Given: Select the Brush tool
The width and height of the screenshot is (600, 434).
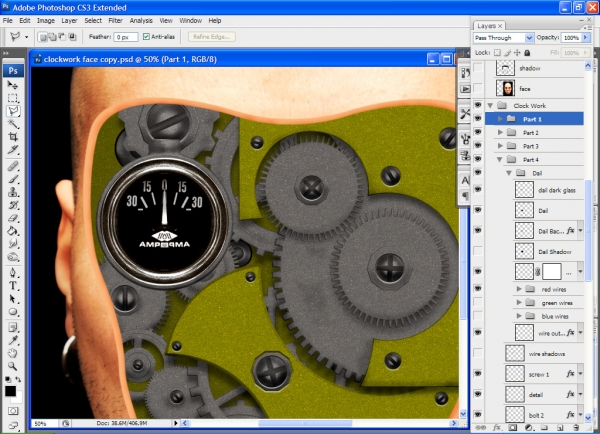Looking at the screenshot, I should [x=13, y=179].
